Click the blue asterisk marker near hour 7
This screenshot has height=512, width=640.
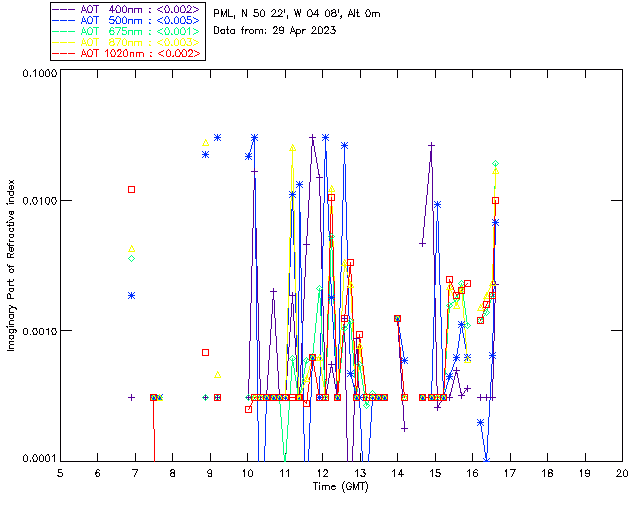coord(131,295)
